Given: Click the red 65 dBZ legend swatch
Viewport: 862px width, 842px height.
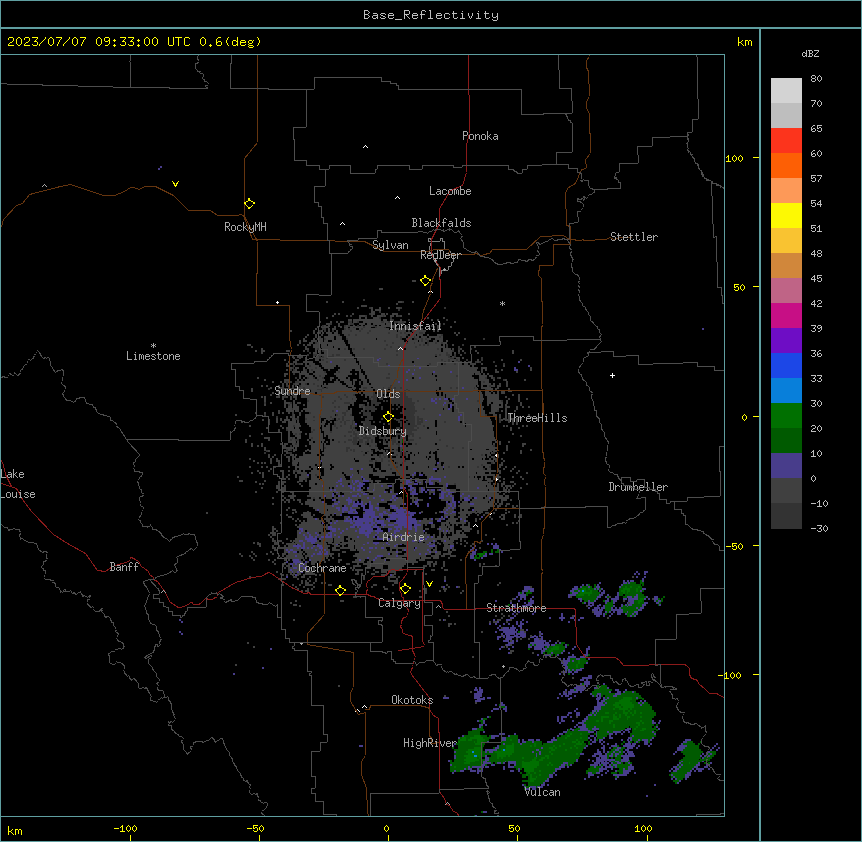Looking at the screenshot, I should click(x=786, y=141).
